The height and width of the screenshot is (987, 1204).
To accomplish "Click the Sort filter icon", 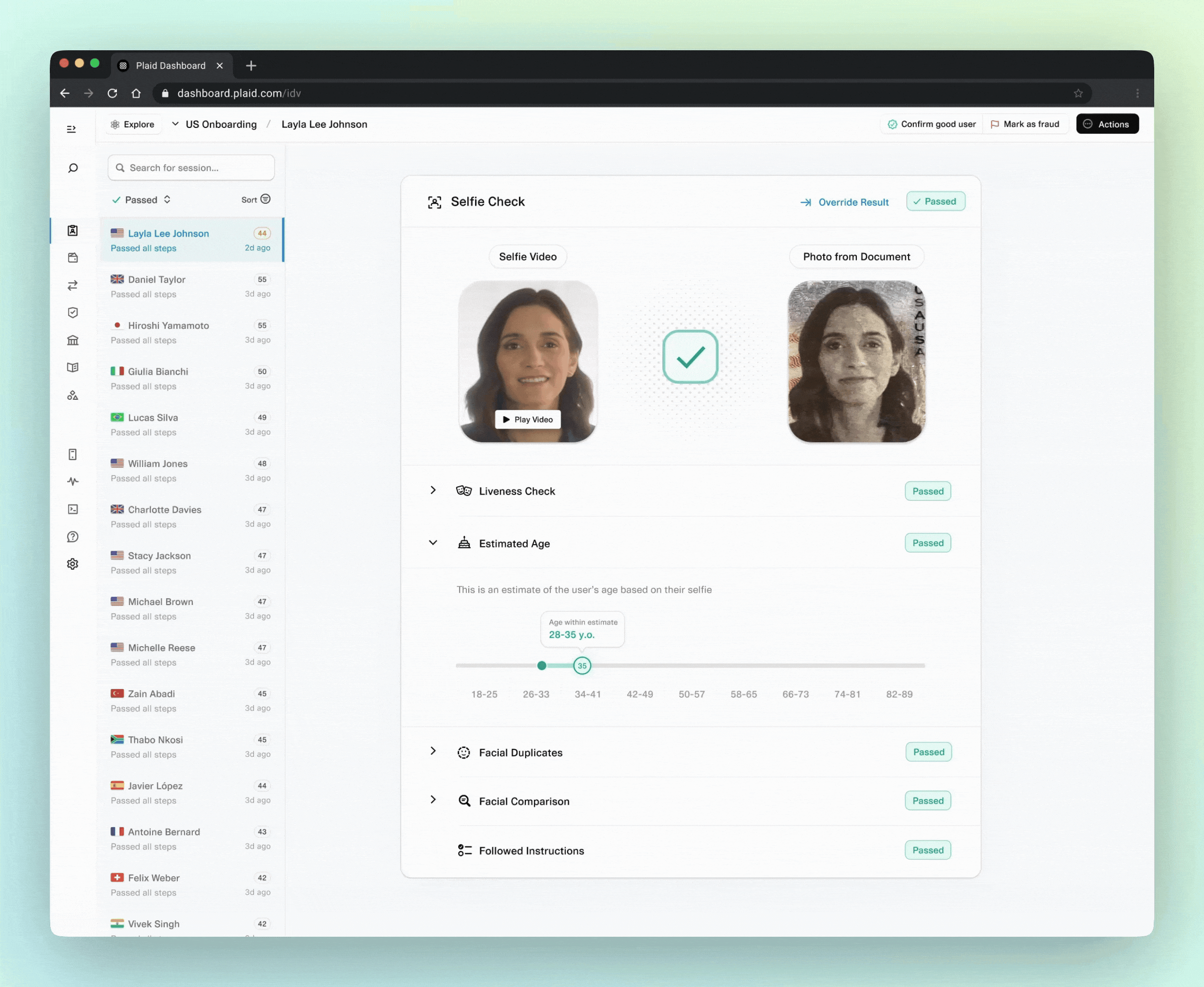I will (265, 199).
